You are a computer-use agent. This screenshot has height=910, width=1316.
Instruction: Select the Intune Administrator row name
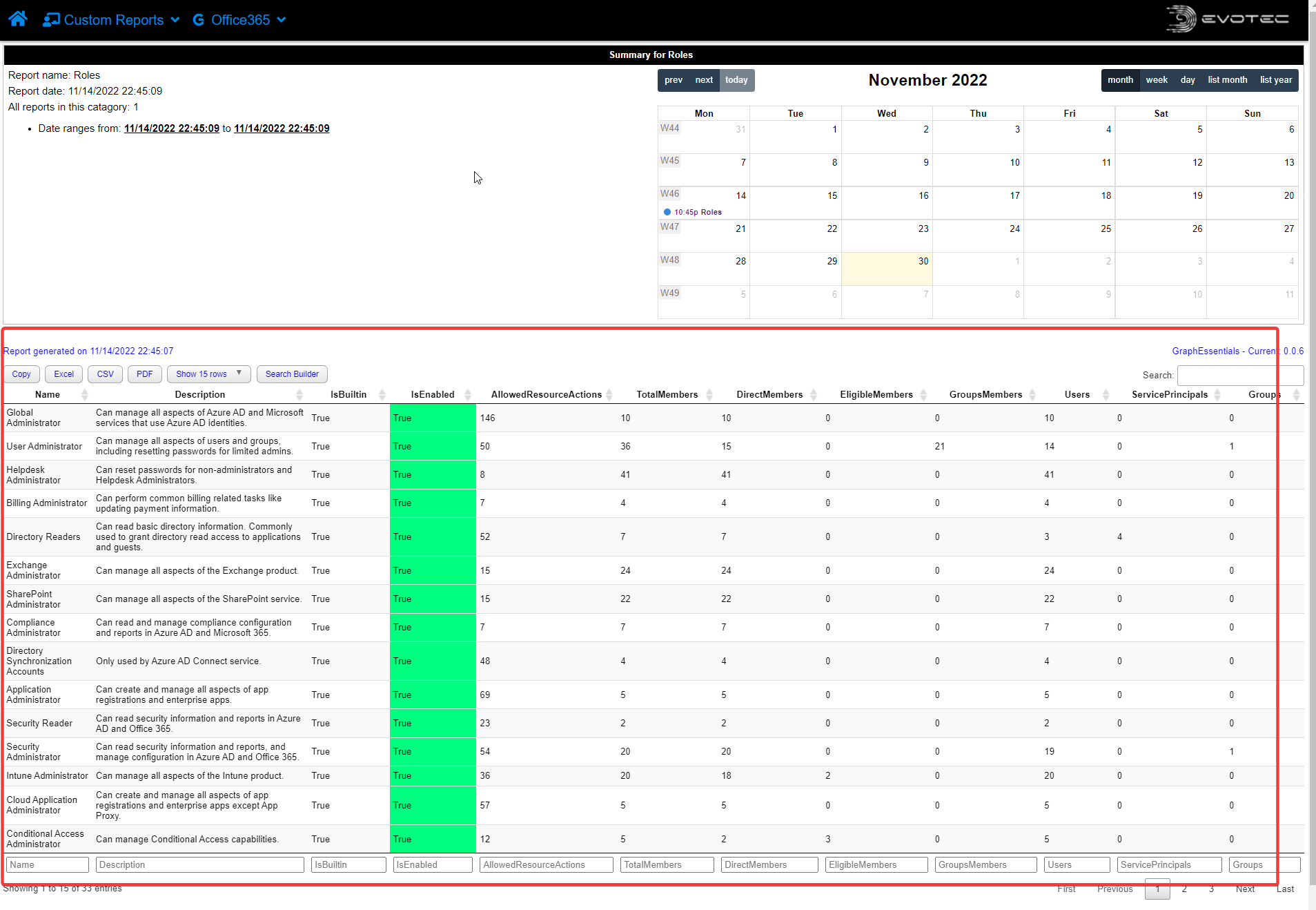pos(48,776)
